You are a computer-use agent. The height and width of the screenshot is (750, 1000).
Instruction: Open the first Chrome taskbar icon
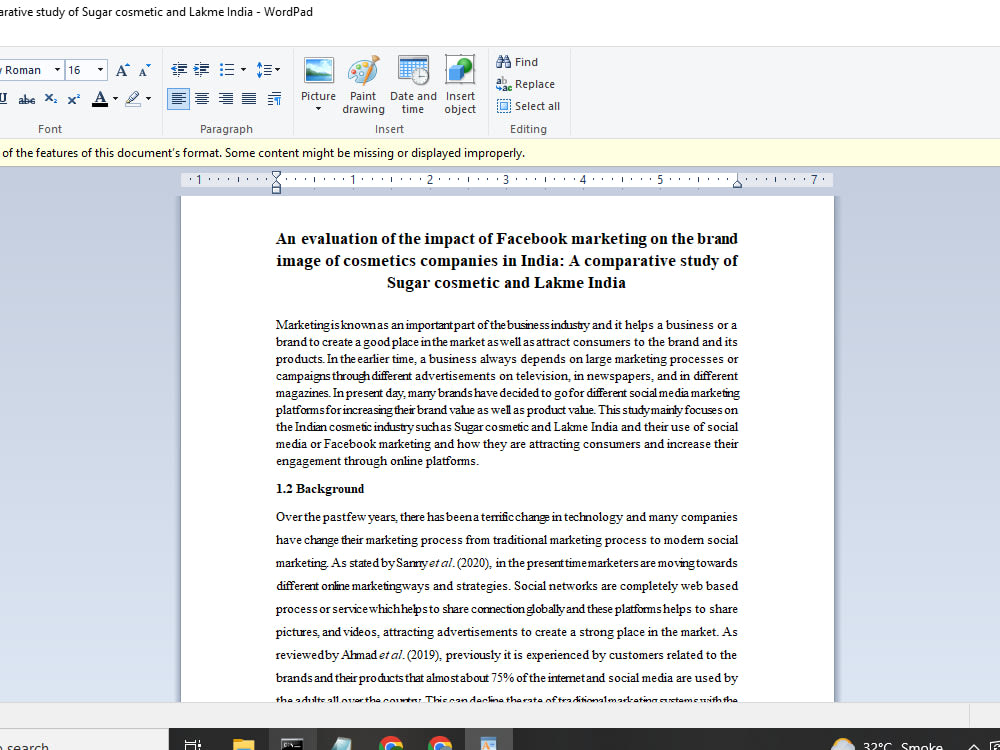point(390,744)
